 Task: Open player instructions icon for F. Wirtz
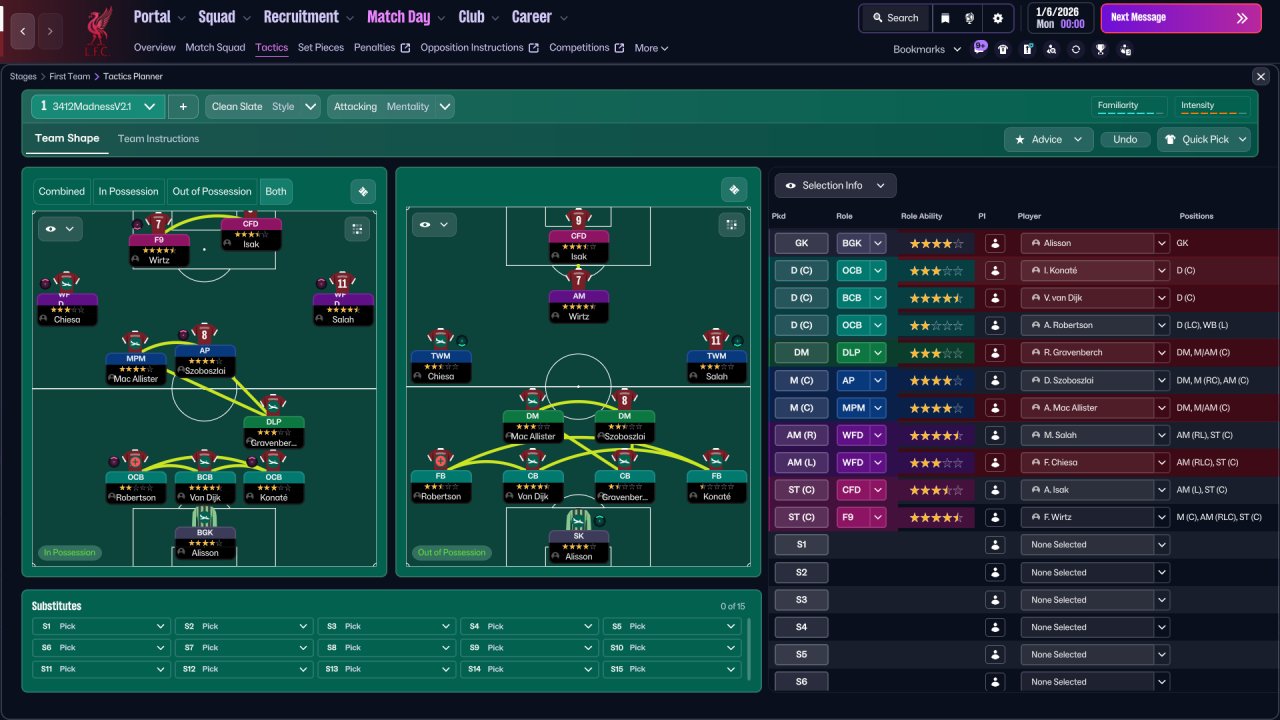pos(994,517)
